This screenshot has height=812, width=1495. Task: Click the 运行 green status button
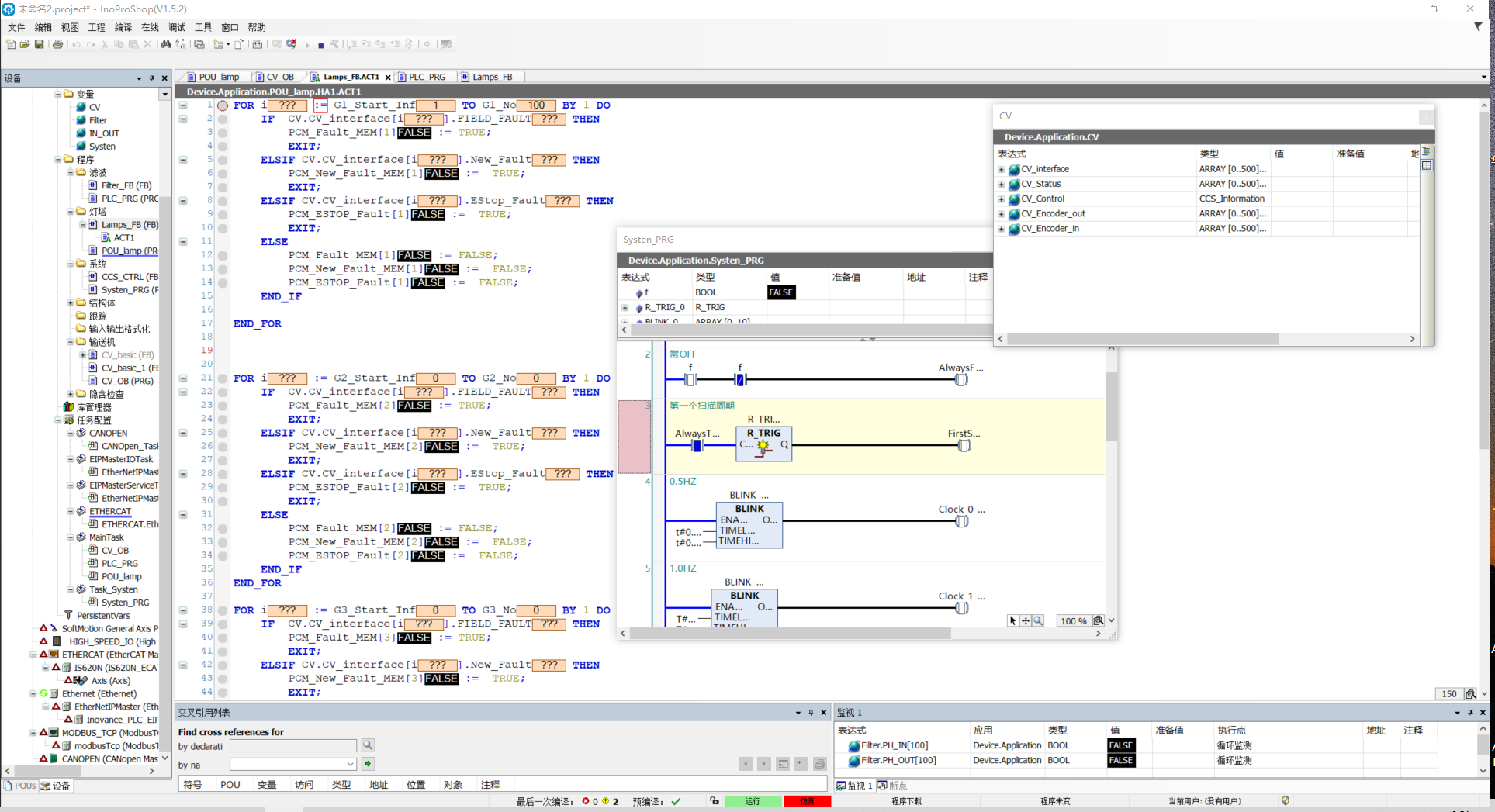pos(753,801)
